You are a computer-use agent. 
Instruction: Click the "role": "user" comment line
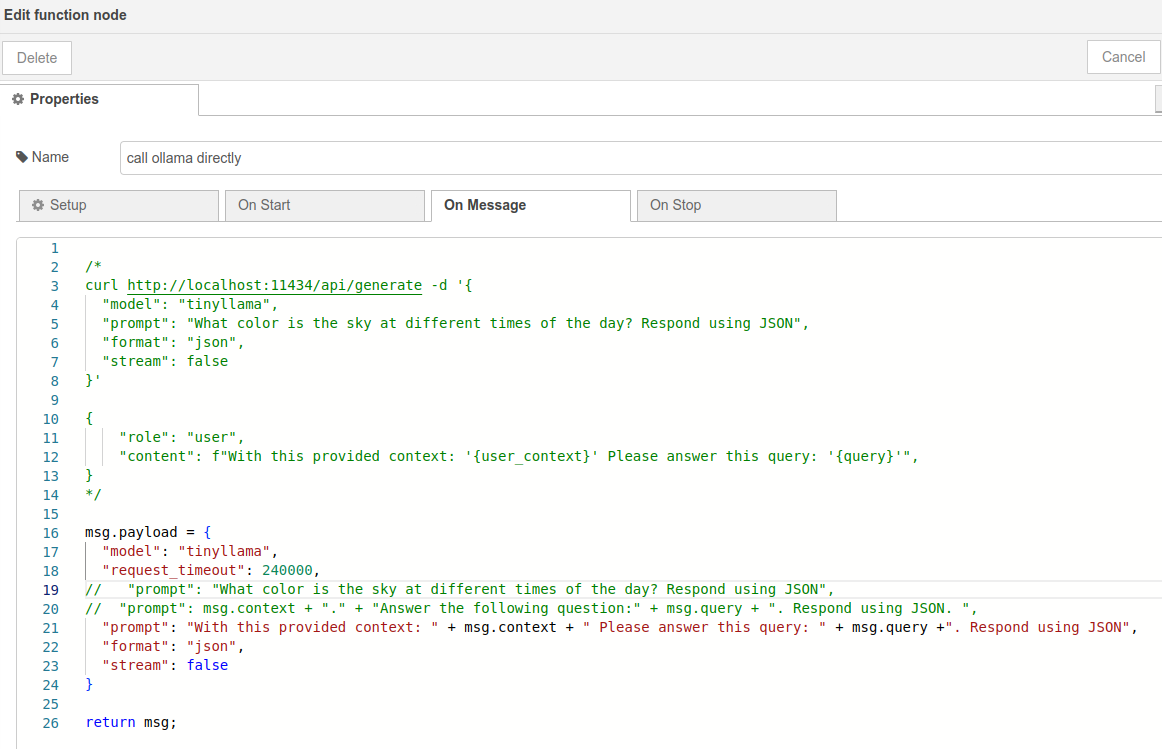tap(182, 437)
